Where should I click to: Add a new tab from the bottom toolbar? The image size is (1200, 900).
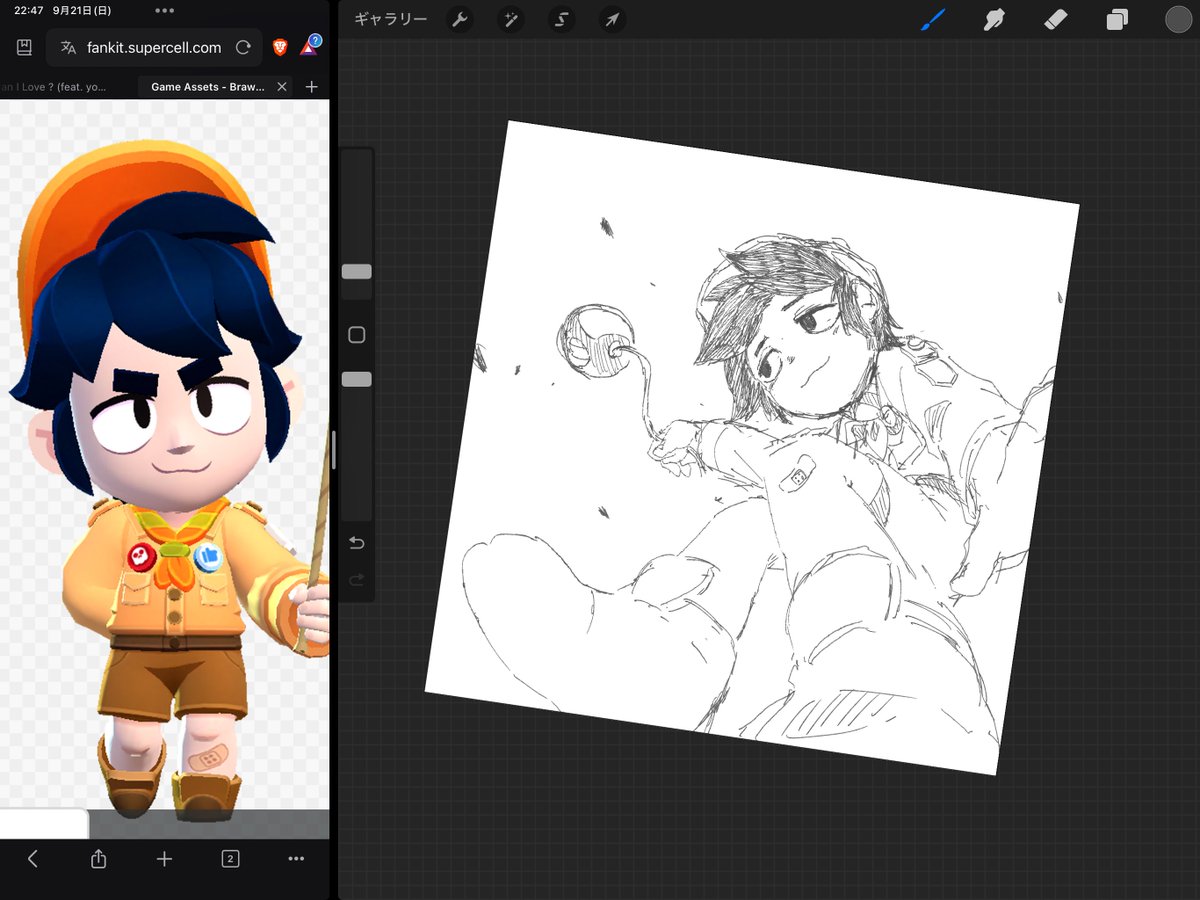165,859
